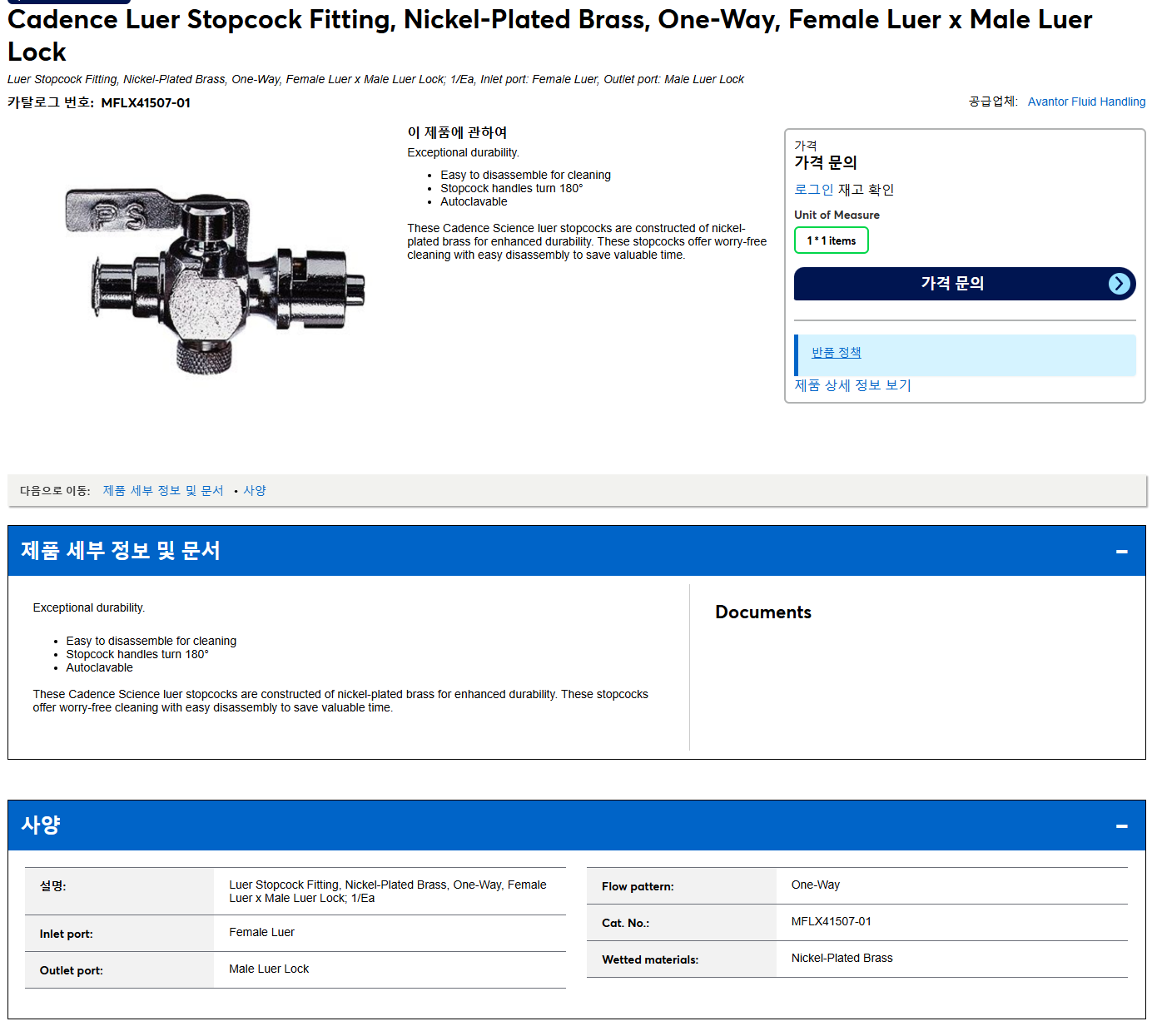The width and height of the screenshot is (1152, 1036).
Task: Click the 이 제품에 관하여 heading
Action: tap(457, 133)
